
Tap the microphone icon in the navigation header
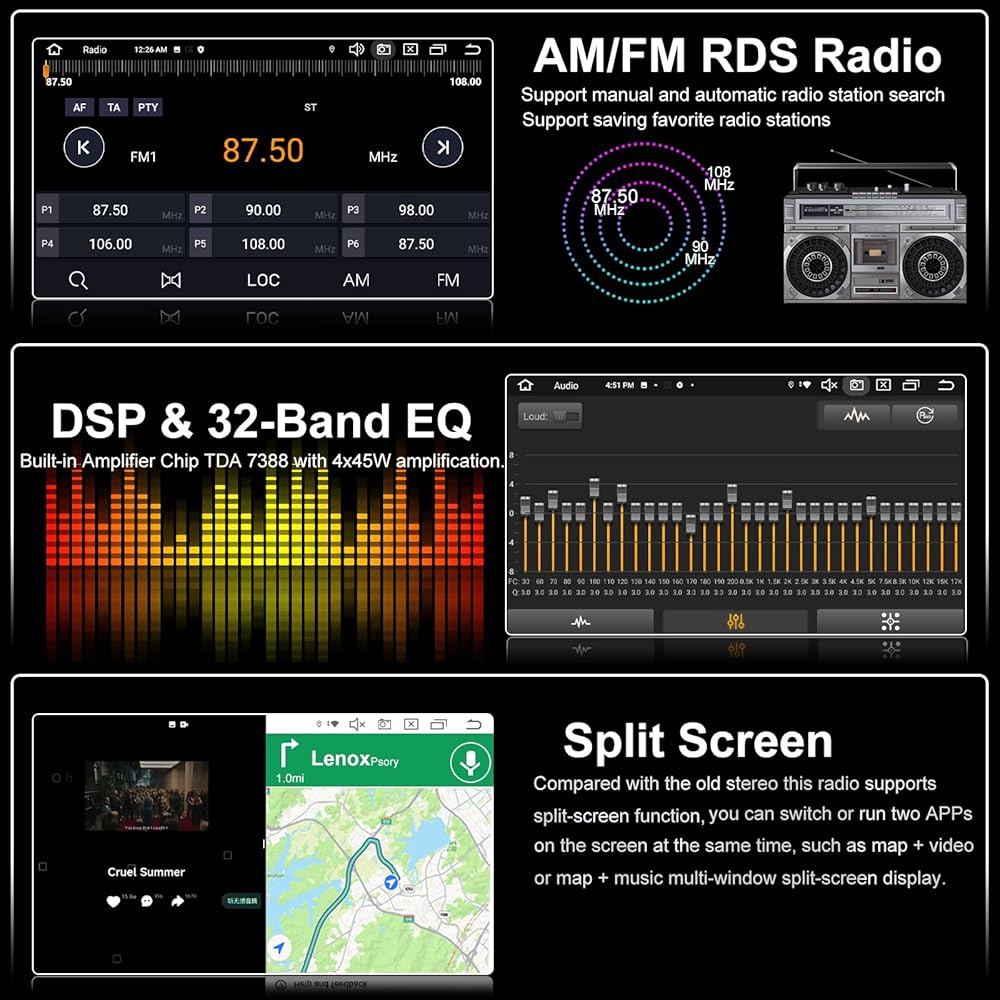point(467,761)
